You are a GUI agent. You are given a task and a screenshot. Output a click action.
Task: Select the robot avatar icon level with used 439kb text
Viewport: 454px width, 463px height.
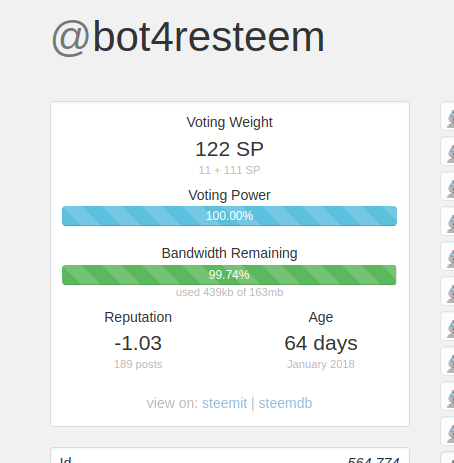coord(450,294)
